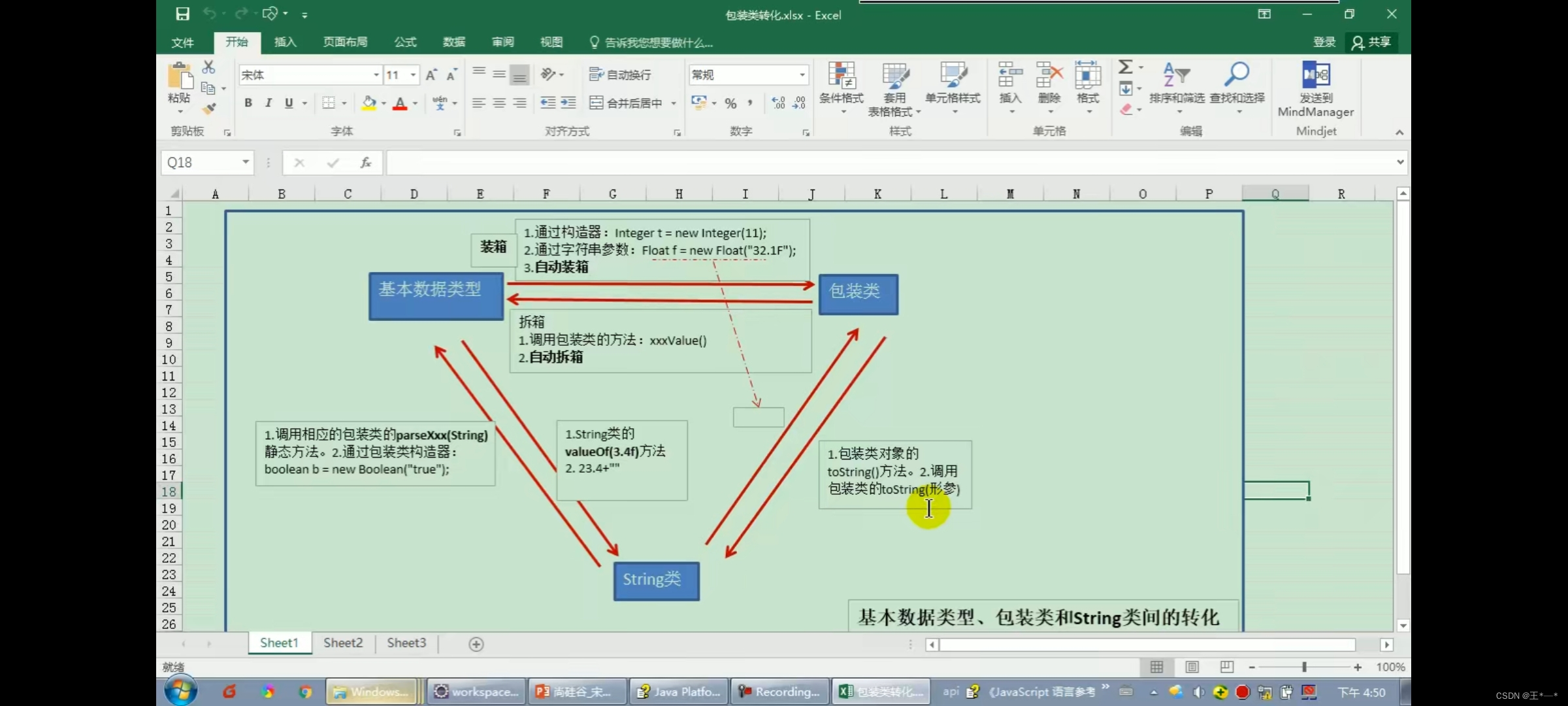This screenshot has height=706, width=1568.
Task: Switch to Sheet2 tab
Action: [x=343, y=643]
